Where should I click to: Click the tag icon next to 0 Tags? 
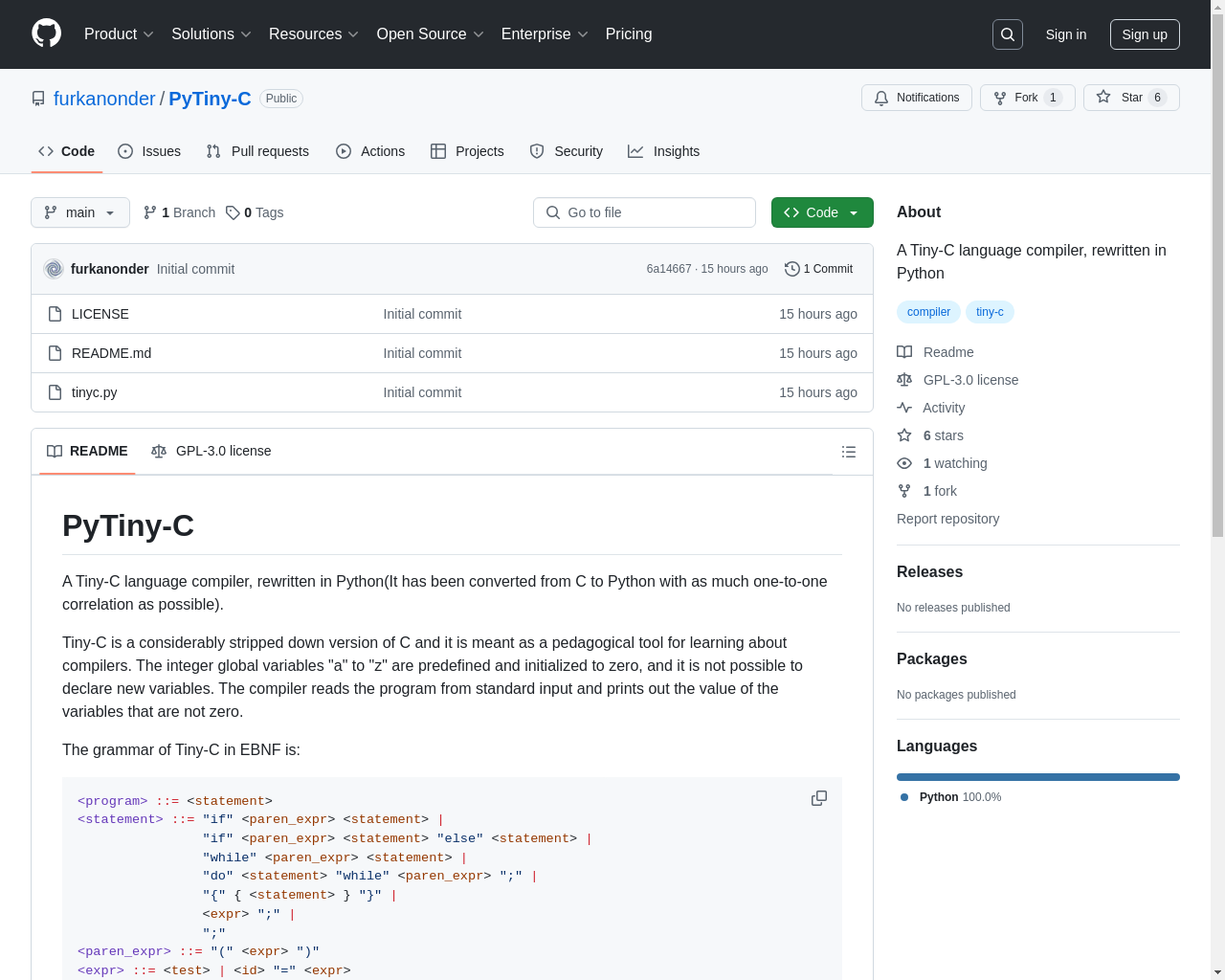tap(233, 212)
